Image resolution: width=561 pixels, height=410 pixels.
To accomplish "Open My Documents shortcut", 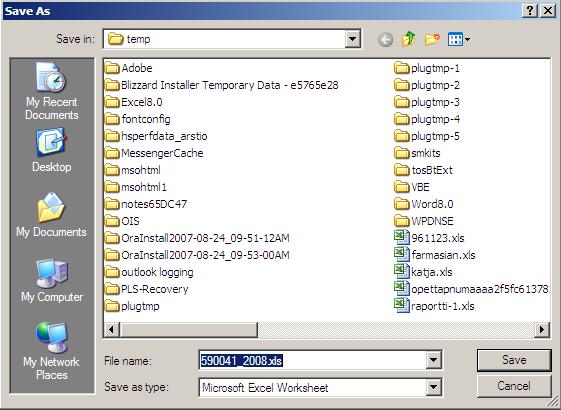I will (52, 215).
